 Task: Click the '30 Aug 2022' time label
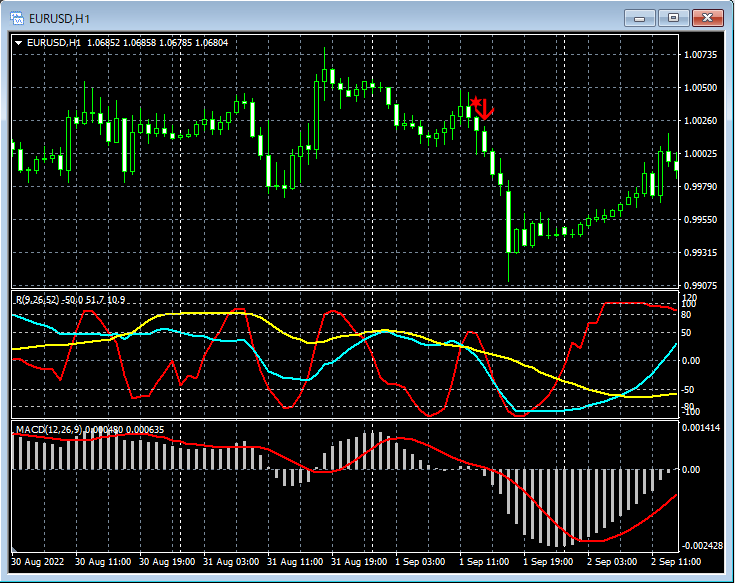point(38,562)
